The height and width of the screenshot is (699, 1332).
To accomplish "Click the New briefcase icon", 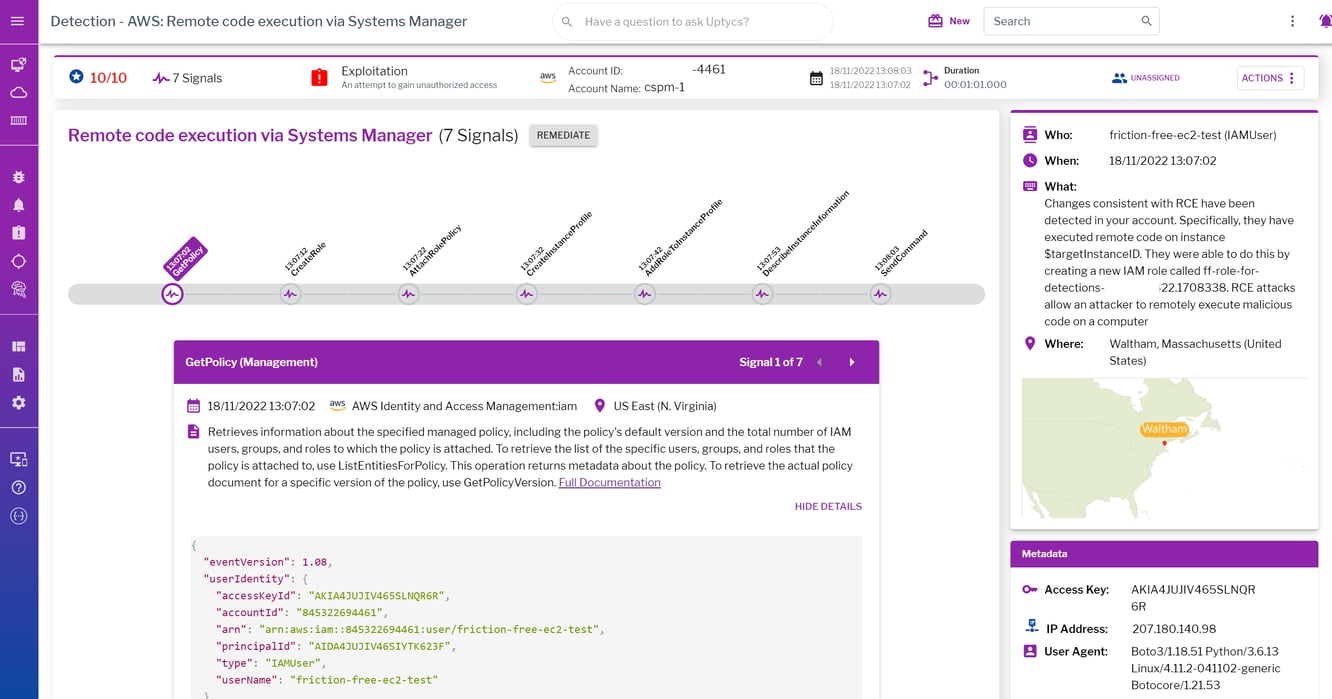I will pyautogui.click(x=935, y=21).
